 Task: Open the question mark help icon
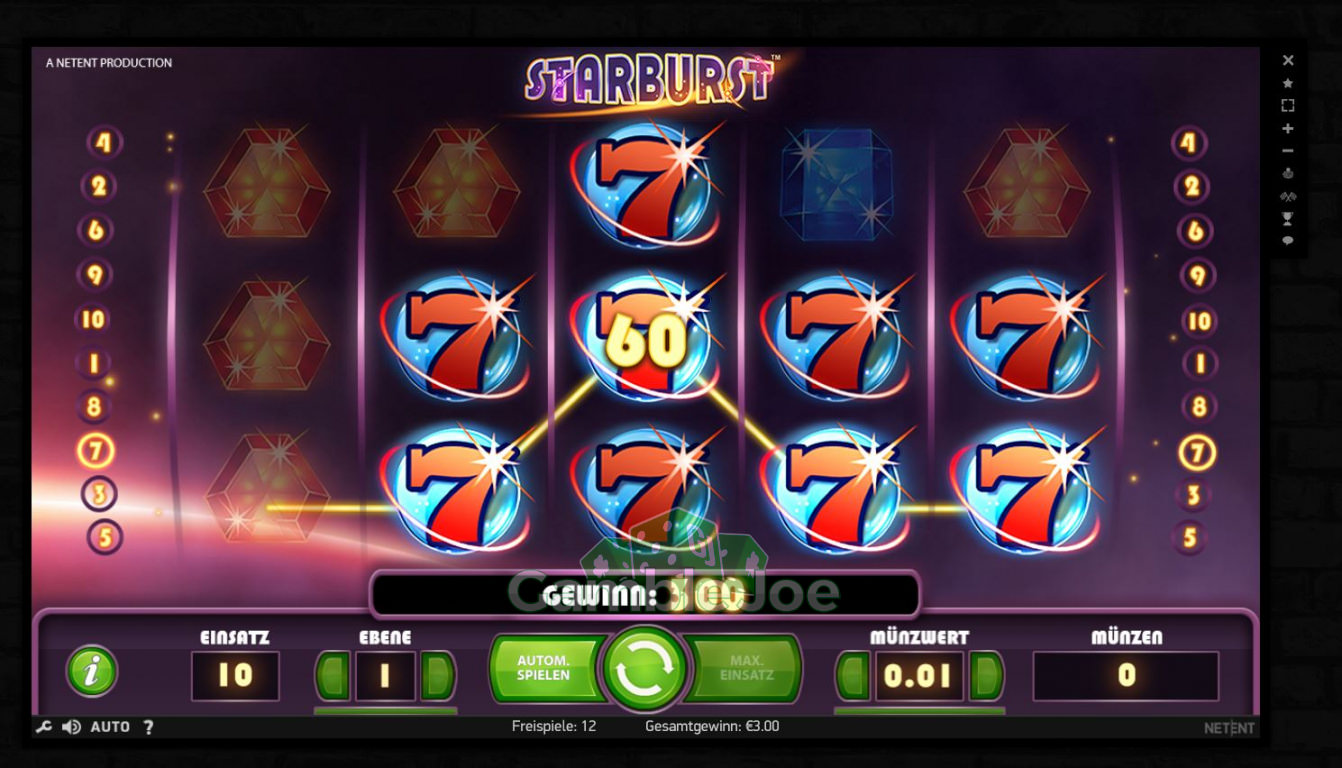point(148,727)
